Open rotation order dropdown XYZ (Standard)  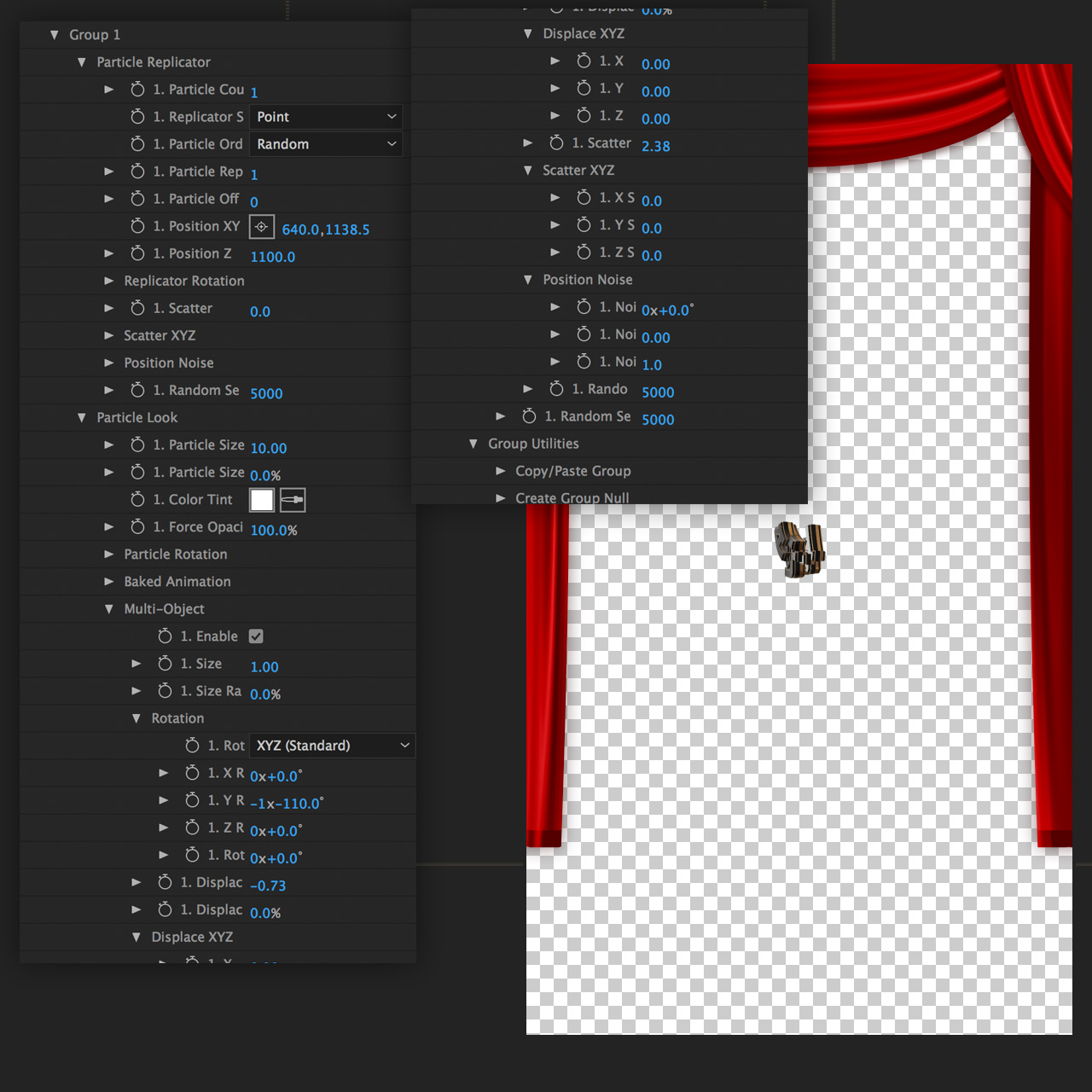coord(332,746)
